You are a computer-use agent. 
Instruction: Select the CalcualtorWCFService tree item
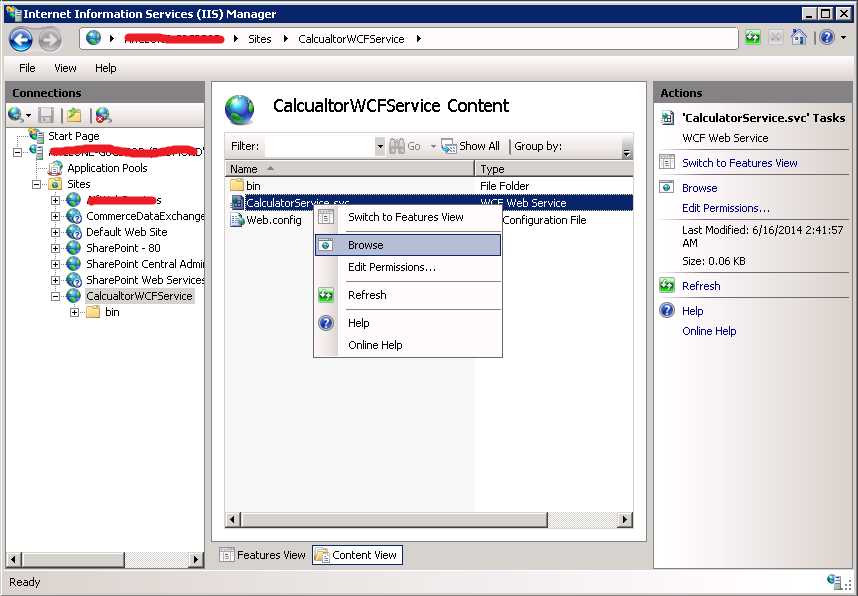coord(139,296)
